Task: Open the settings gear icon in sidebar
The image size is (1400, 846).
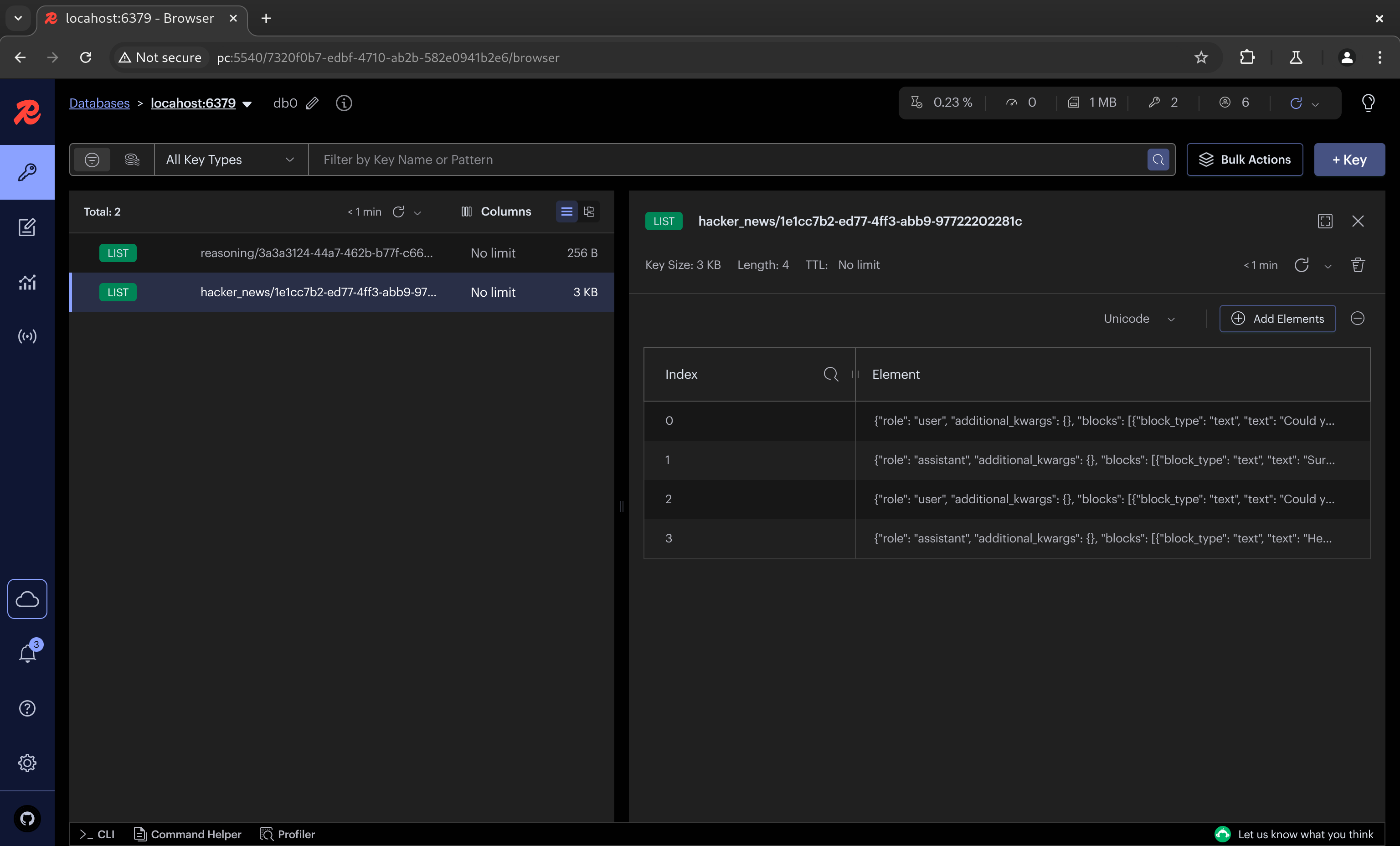Action: click(27, 763)
